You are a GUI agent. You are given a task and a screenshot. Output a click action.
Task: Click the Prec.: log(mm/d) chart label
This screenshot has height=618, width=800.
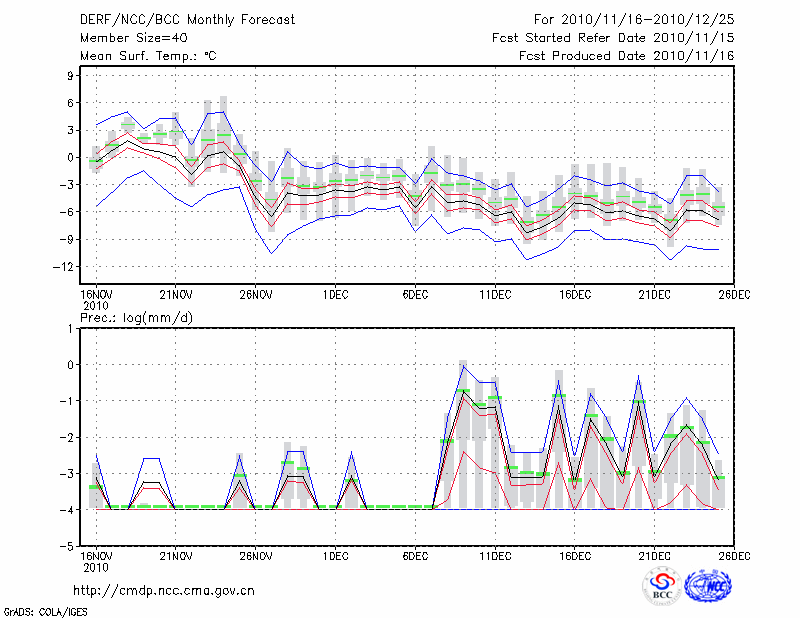(x=136, y=318)
